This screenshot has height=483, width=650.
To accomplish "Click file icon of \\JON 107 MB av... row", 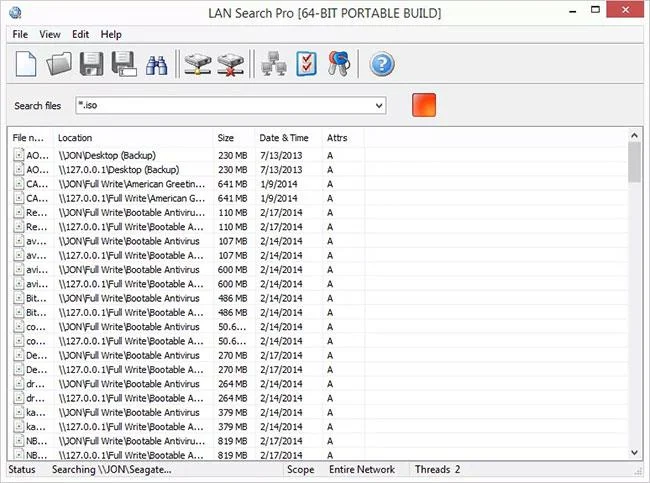I will pos(19,240).
